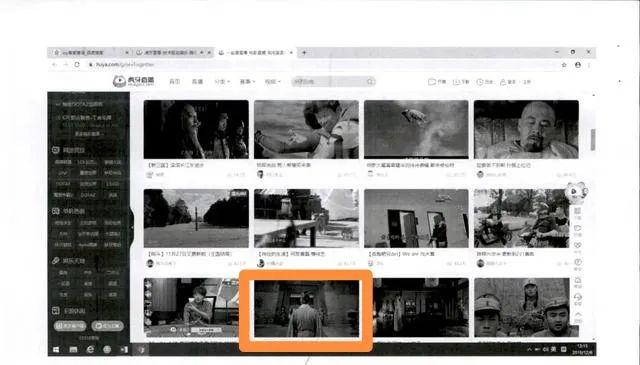Click the address bar showing huya.com
This screenshot has height=365, width=640.
[x=125, y=65]
